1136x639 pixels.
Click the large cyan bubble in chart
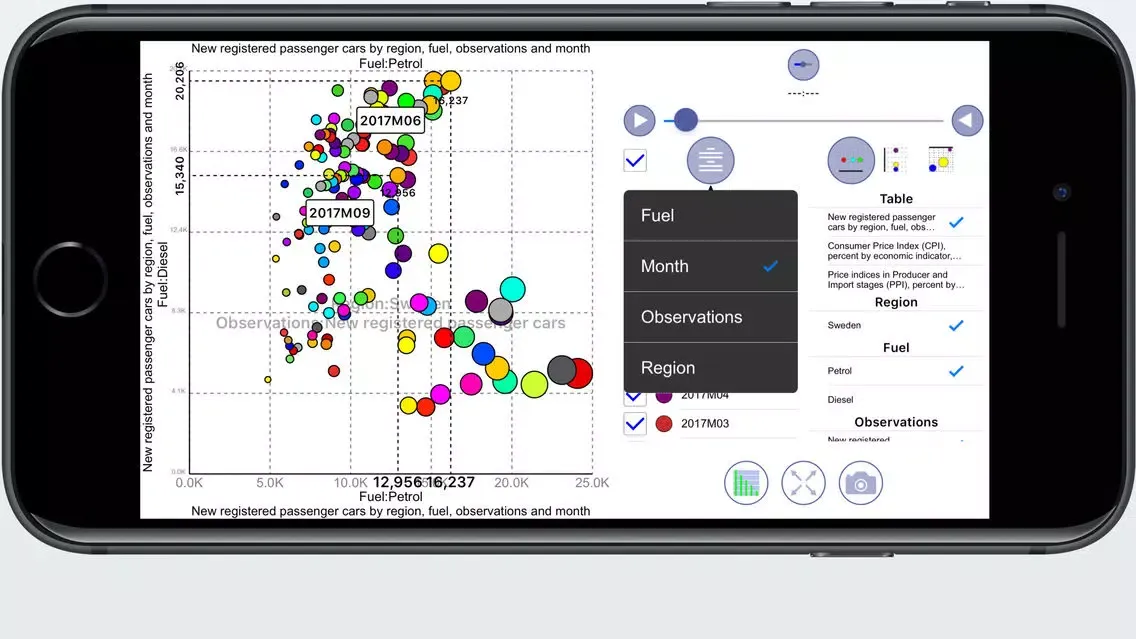512,289
